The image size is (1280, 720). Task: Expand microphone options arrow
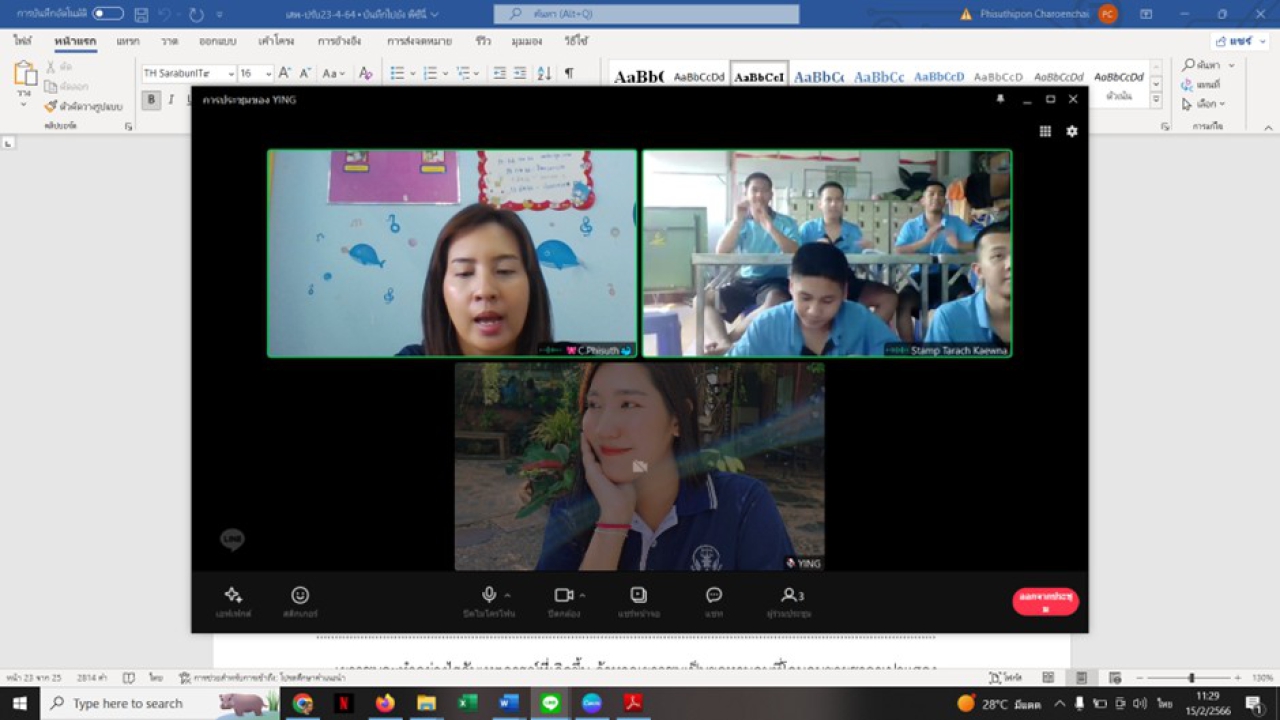click(507, 595)
